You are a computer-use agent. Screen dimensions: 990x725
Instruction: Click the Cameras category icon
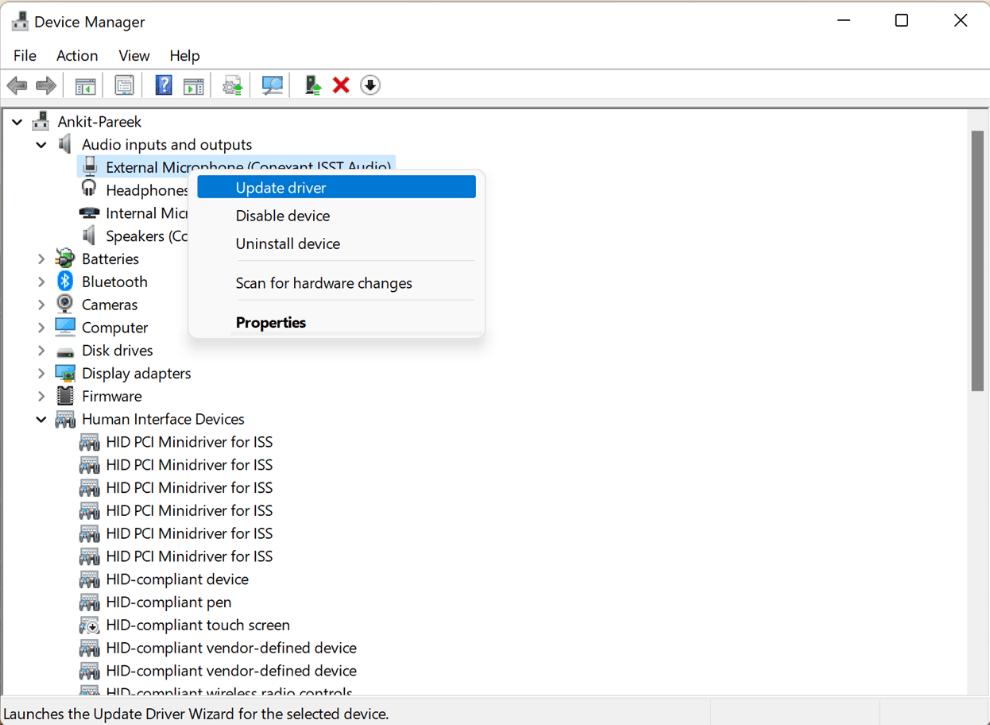pos(65,304)
